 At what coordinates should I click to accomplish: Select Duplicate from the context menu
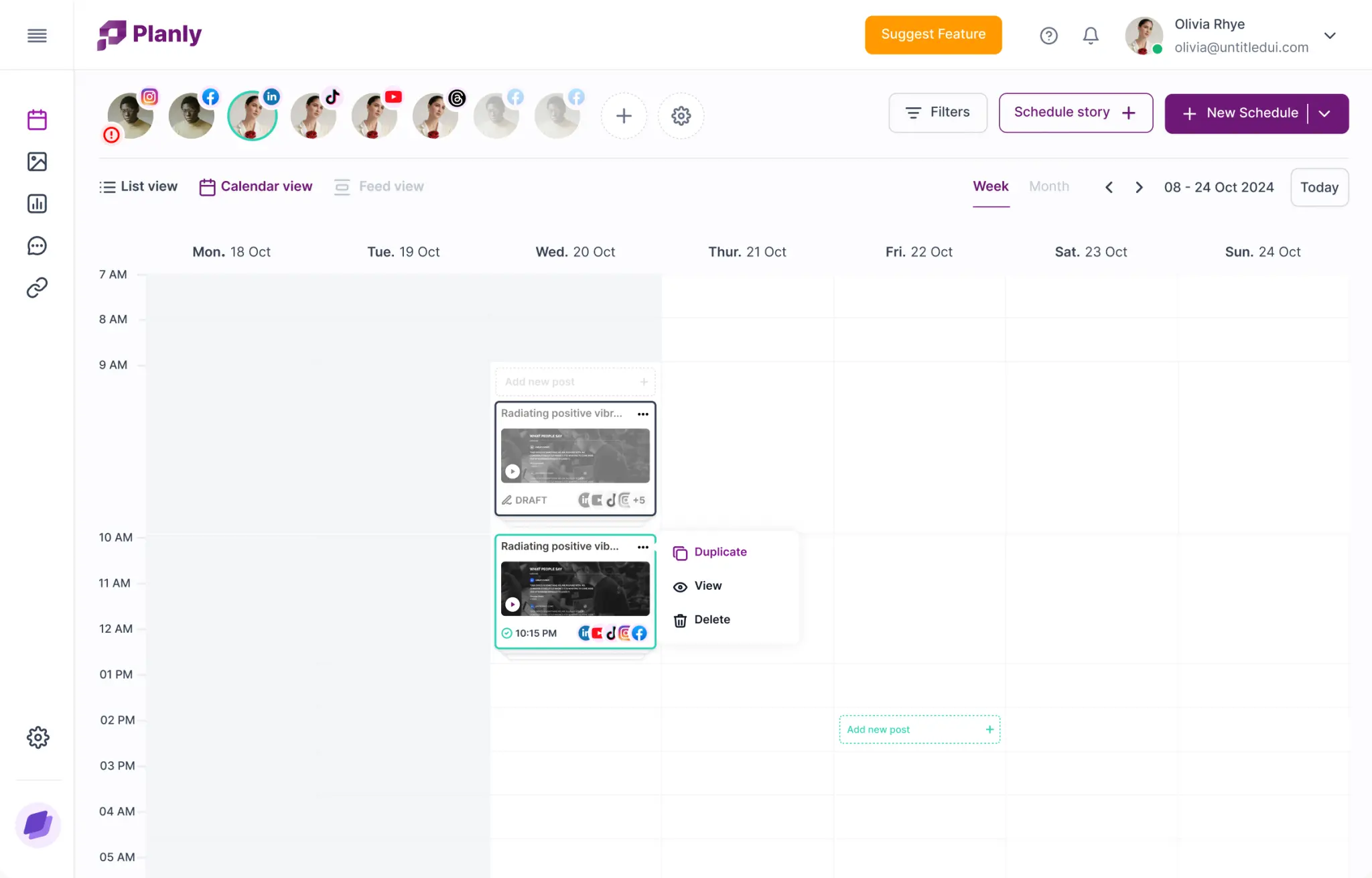click(x=719, y=552)
